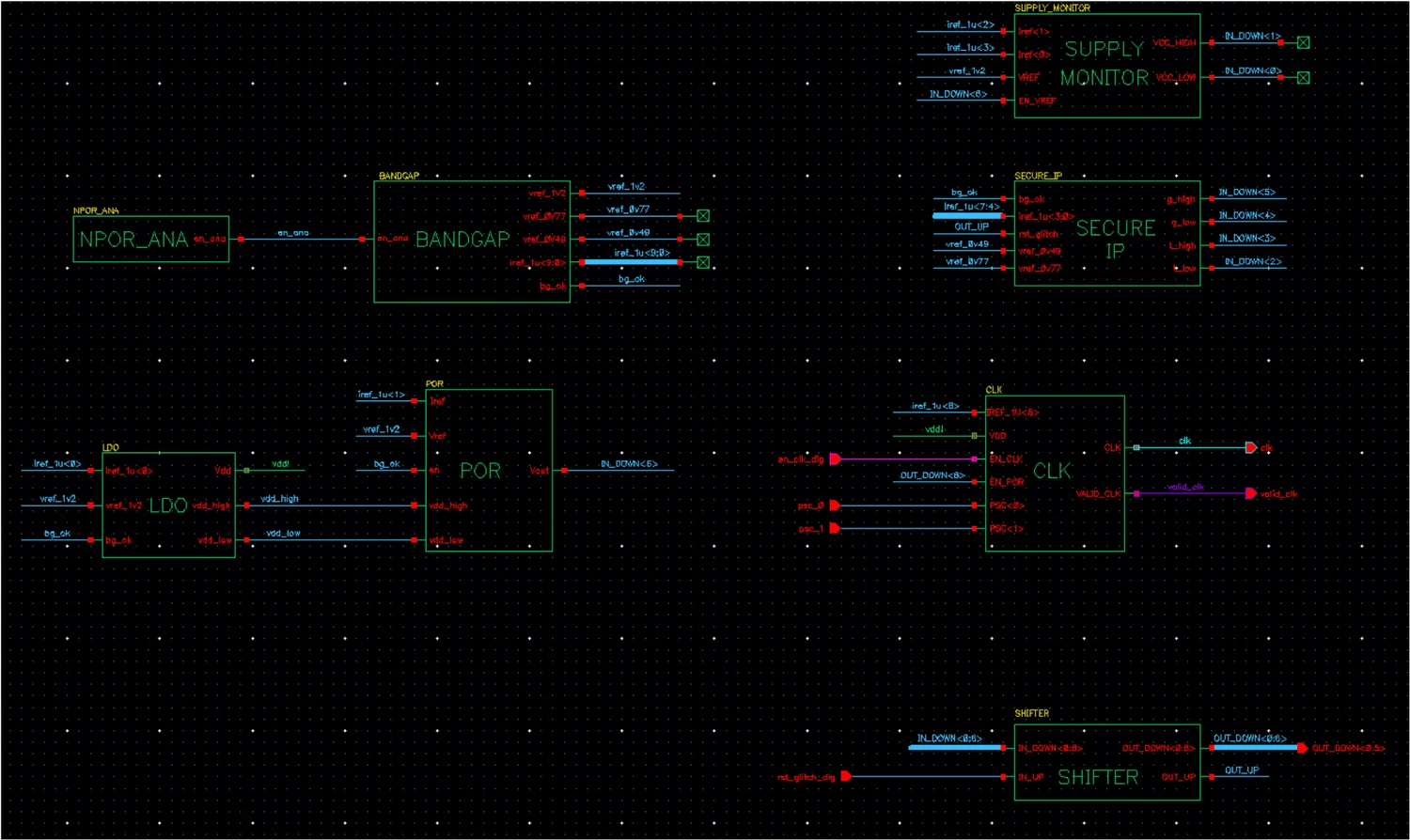Select the LDO block symbol

point(168,506)
